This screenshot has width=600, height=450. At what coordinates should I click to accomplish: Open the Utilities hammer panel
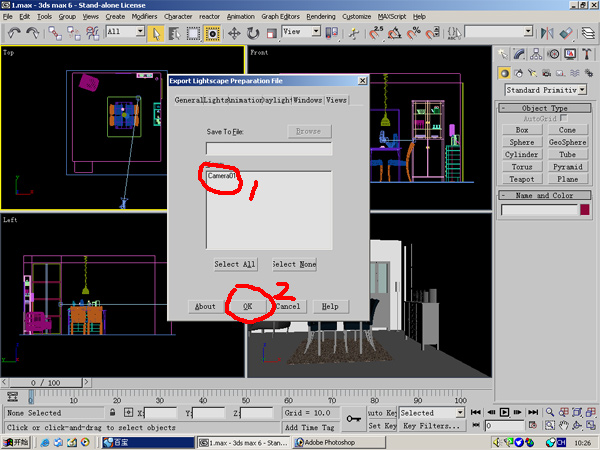coord(588,56)
